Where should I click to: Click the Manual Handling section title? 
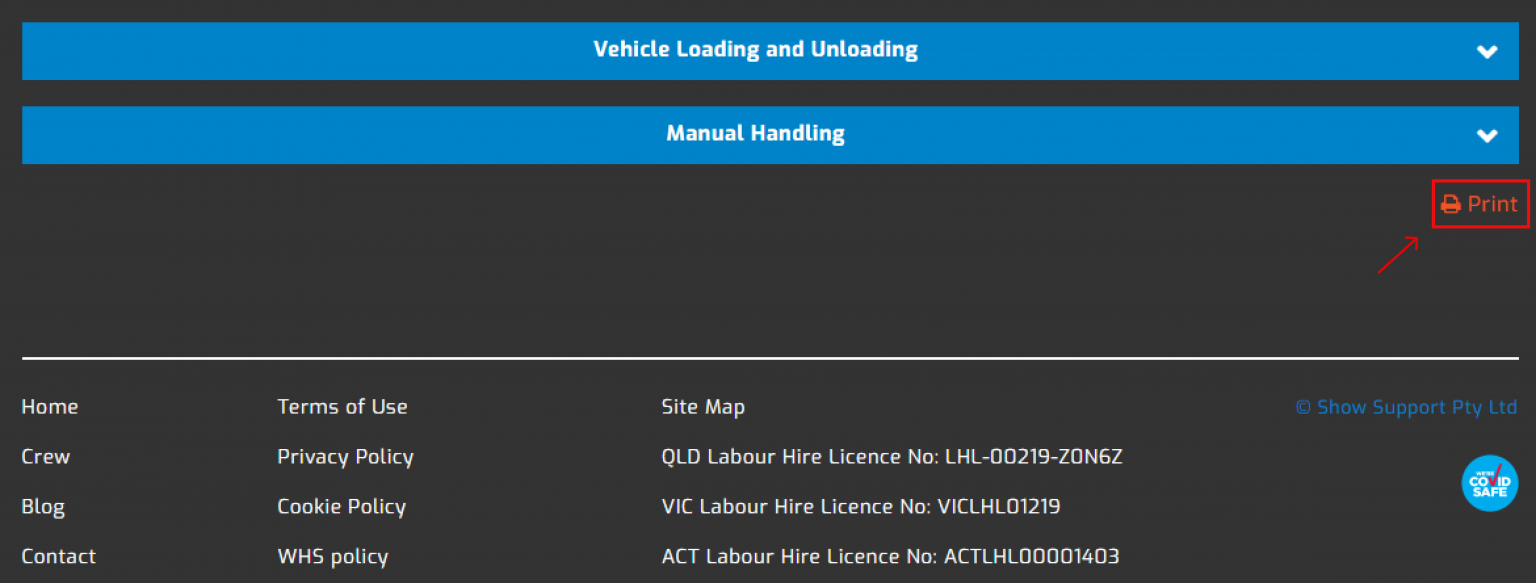755,134
